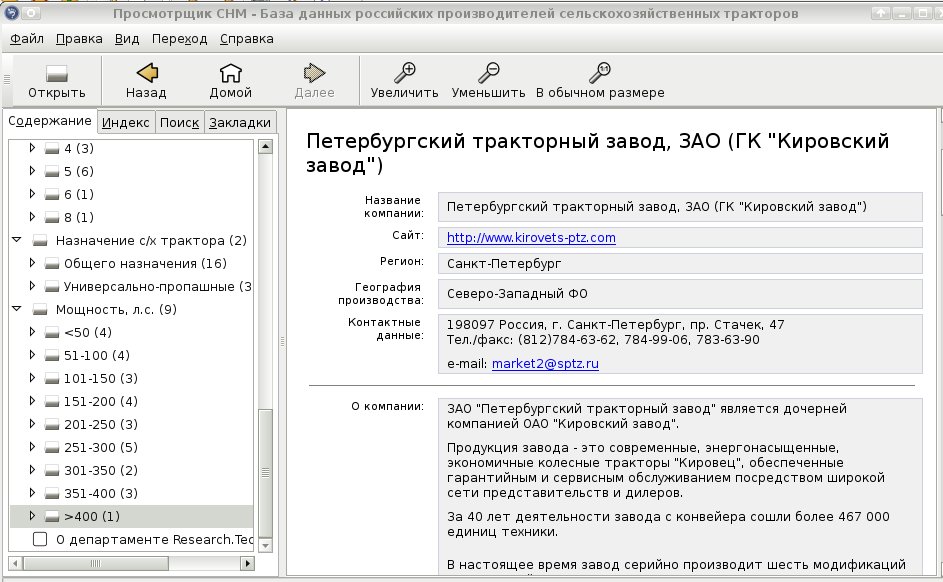Switch to the Поиск tab
Image resolution: width=943 pixels, height=582 pixels.
click(x=179, y=123)
